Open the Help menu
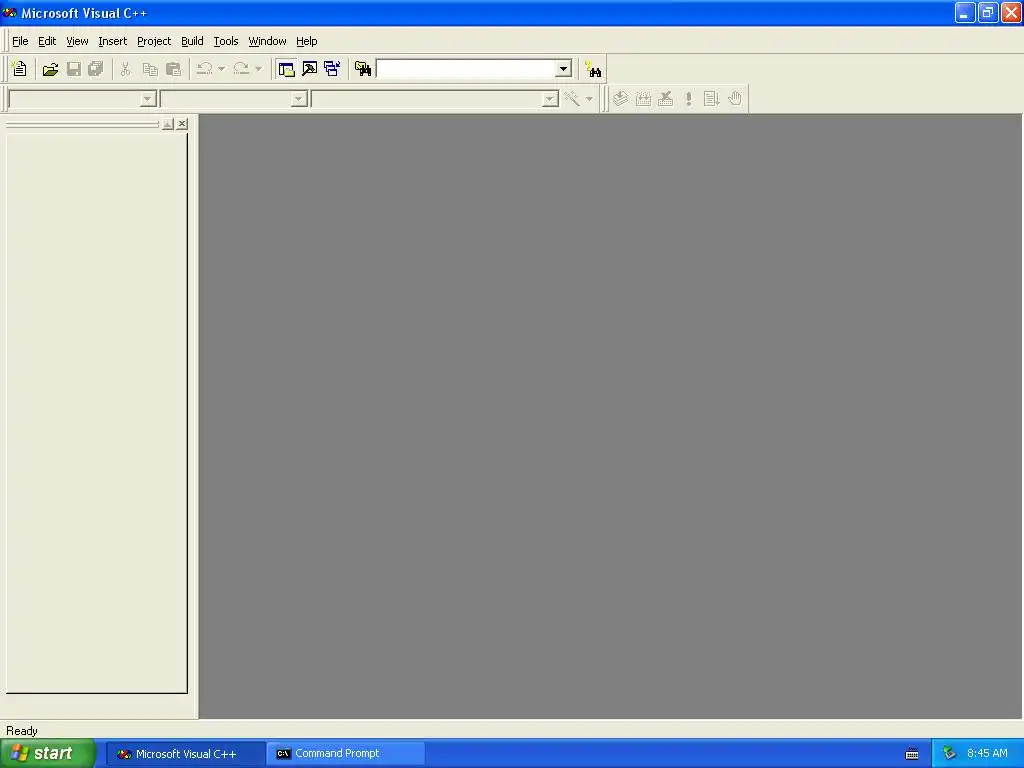Image resolution: width=1024 pixels, height=768 pixels. point(306,41)
